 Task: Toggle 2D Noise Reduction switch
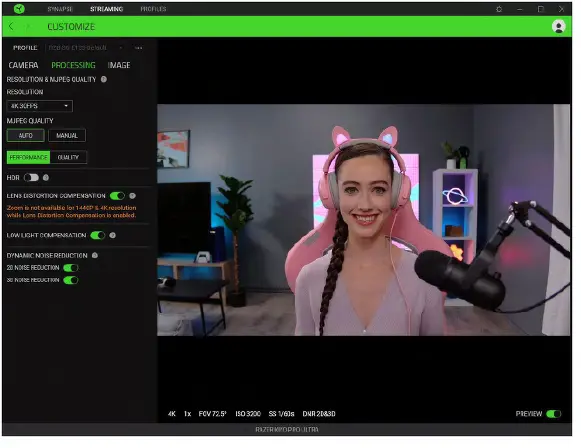71,268
